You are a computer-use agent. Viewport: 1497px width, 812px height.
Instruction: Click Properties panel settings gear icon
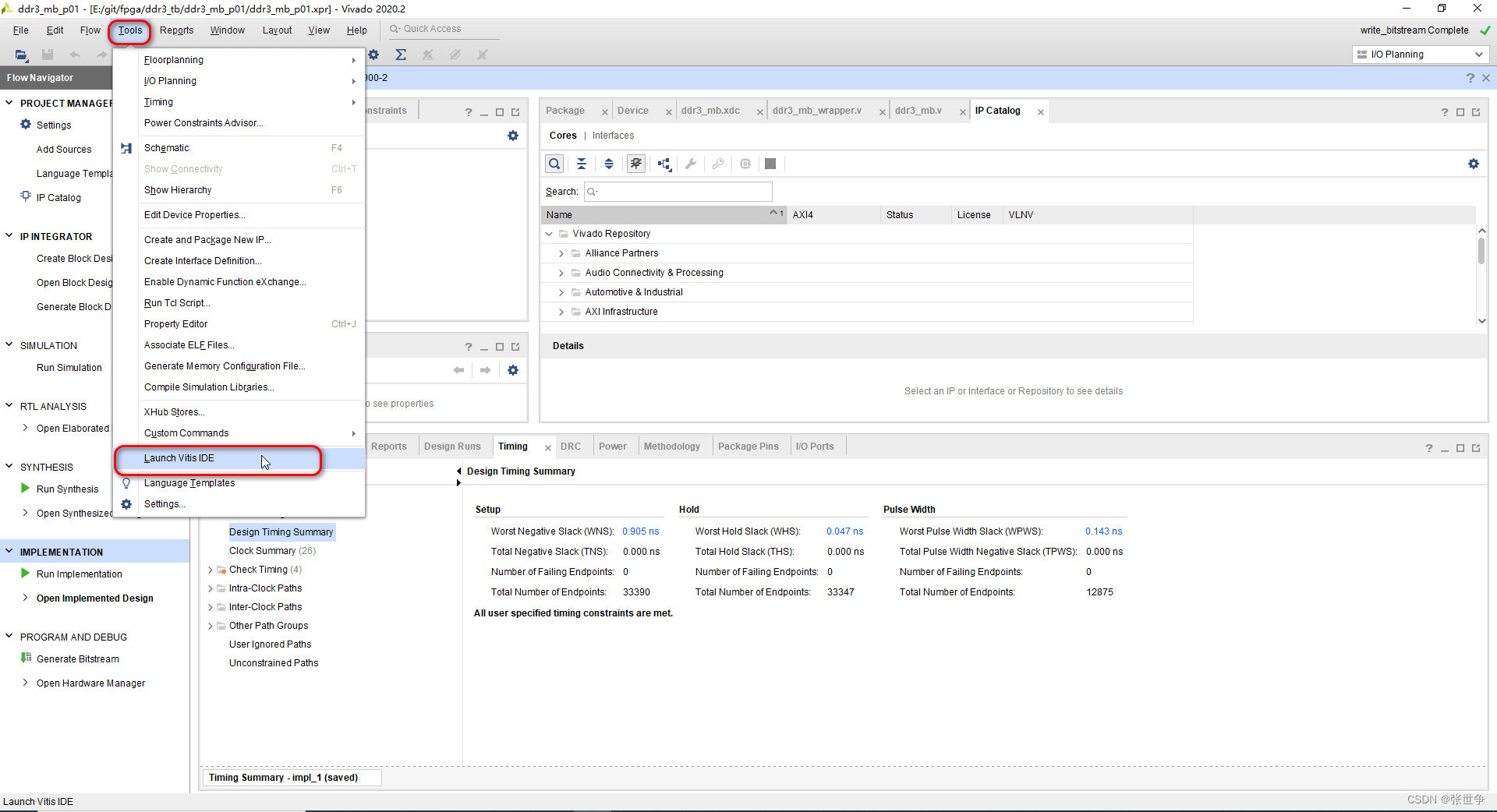click(513, 370)
